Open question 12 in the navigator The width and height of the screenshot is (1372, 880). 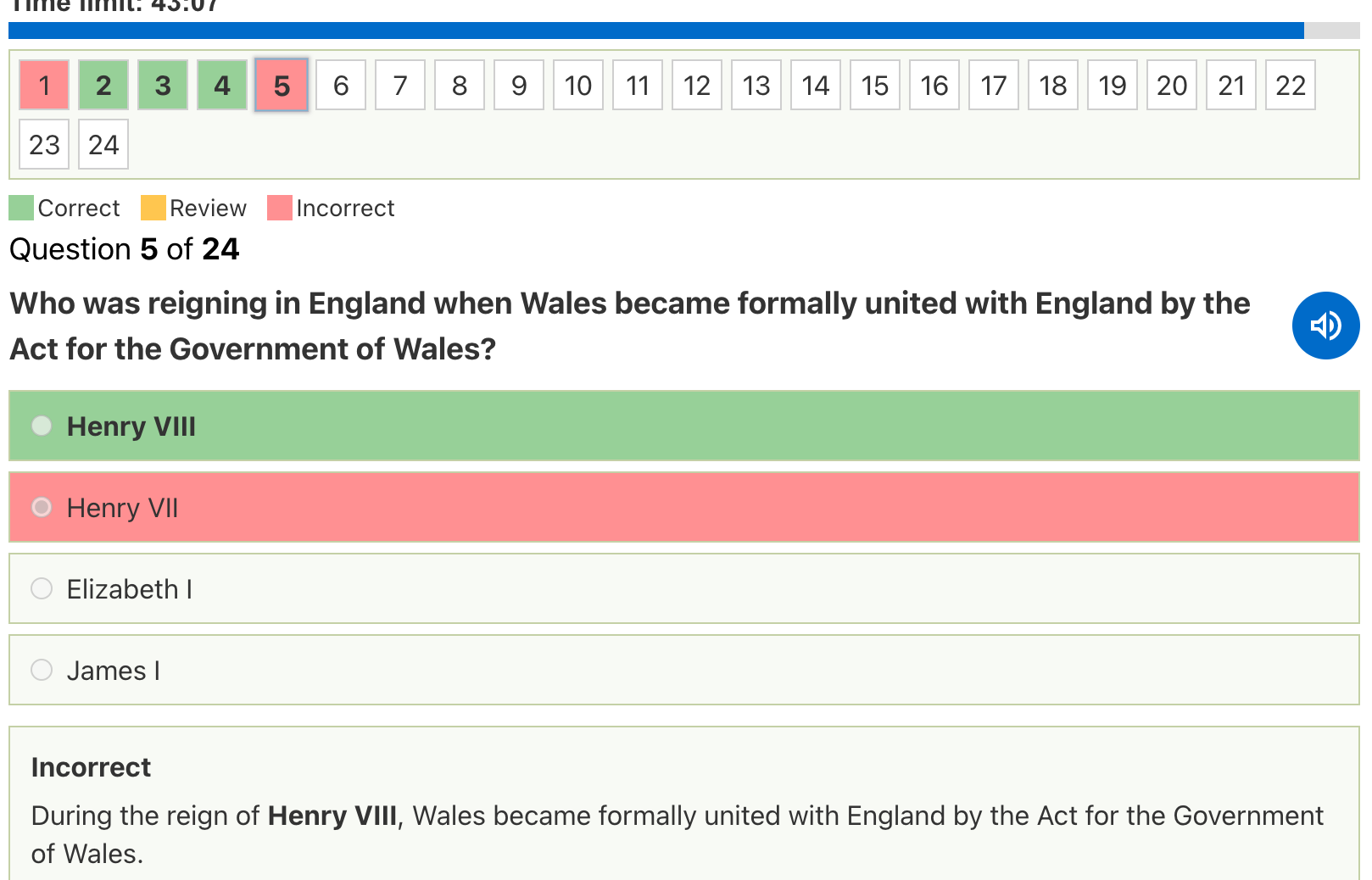(697, 85)
